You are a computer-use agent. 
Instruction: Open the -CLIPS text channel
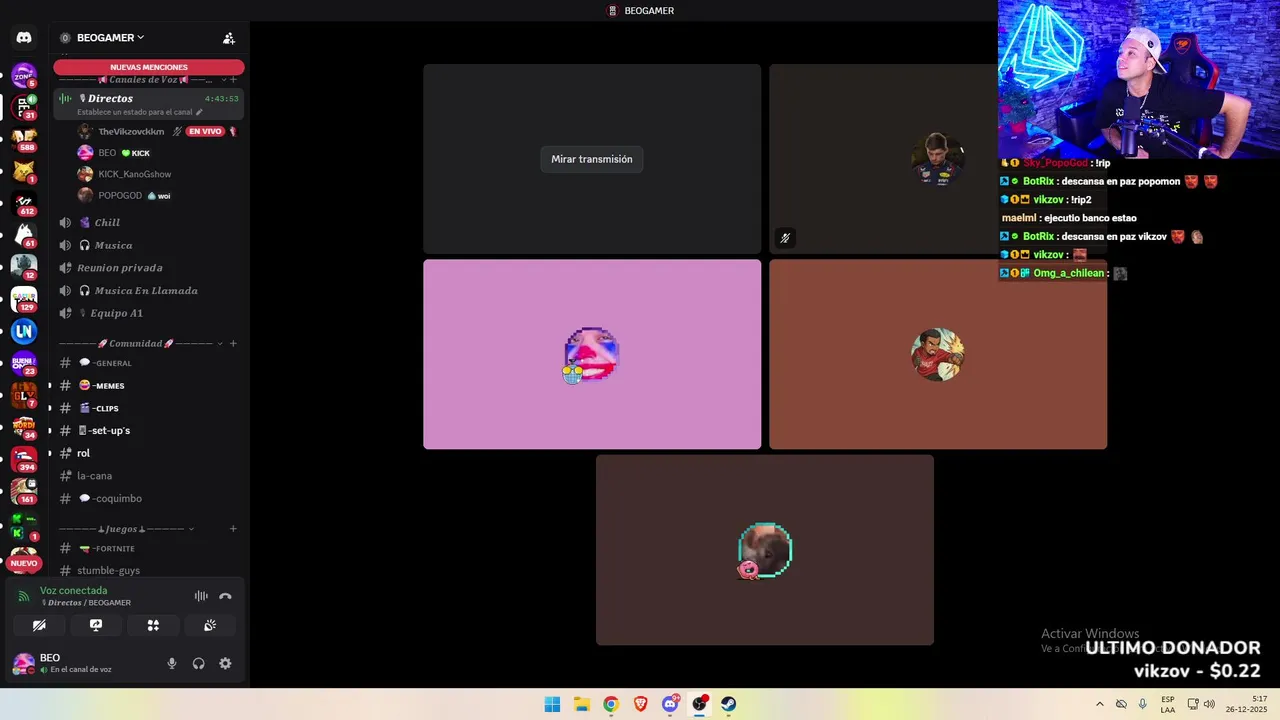pyautogui.click(x=149, y=408)
